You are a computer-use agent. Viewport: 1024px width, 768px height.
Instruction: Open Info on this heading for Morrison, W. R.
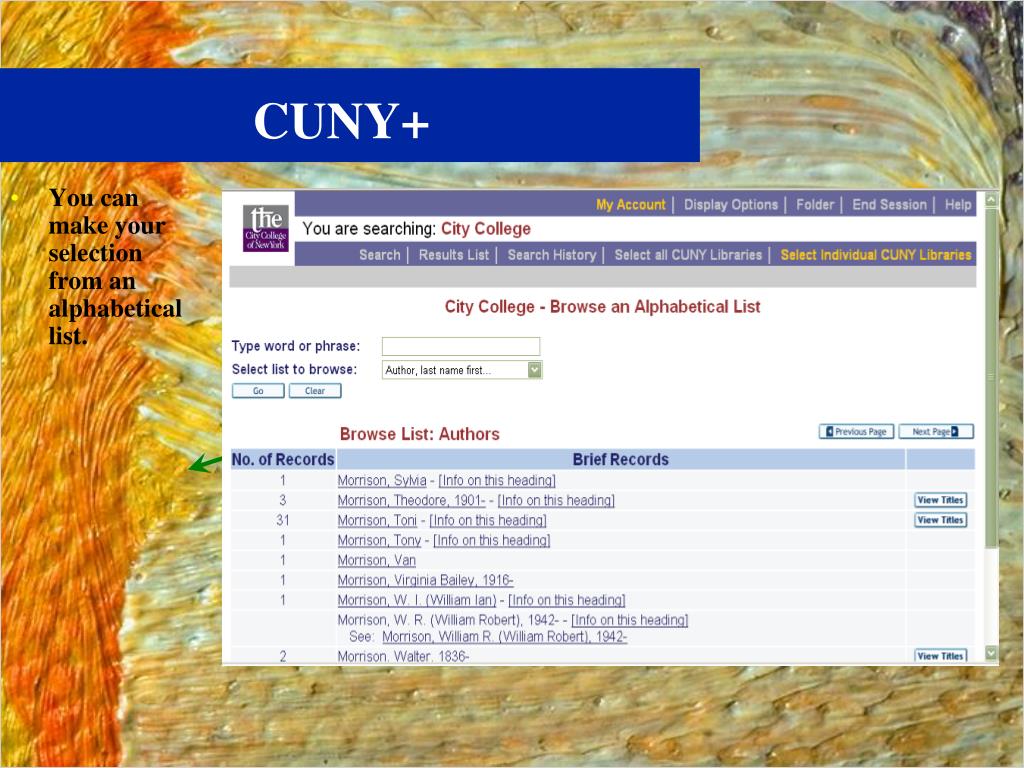630,620
